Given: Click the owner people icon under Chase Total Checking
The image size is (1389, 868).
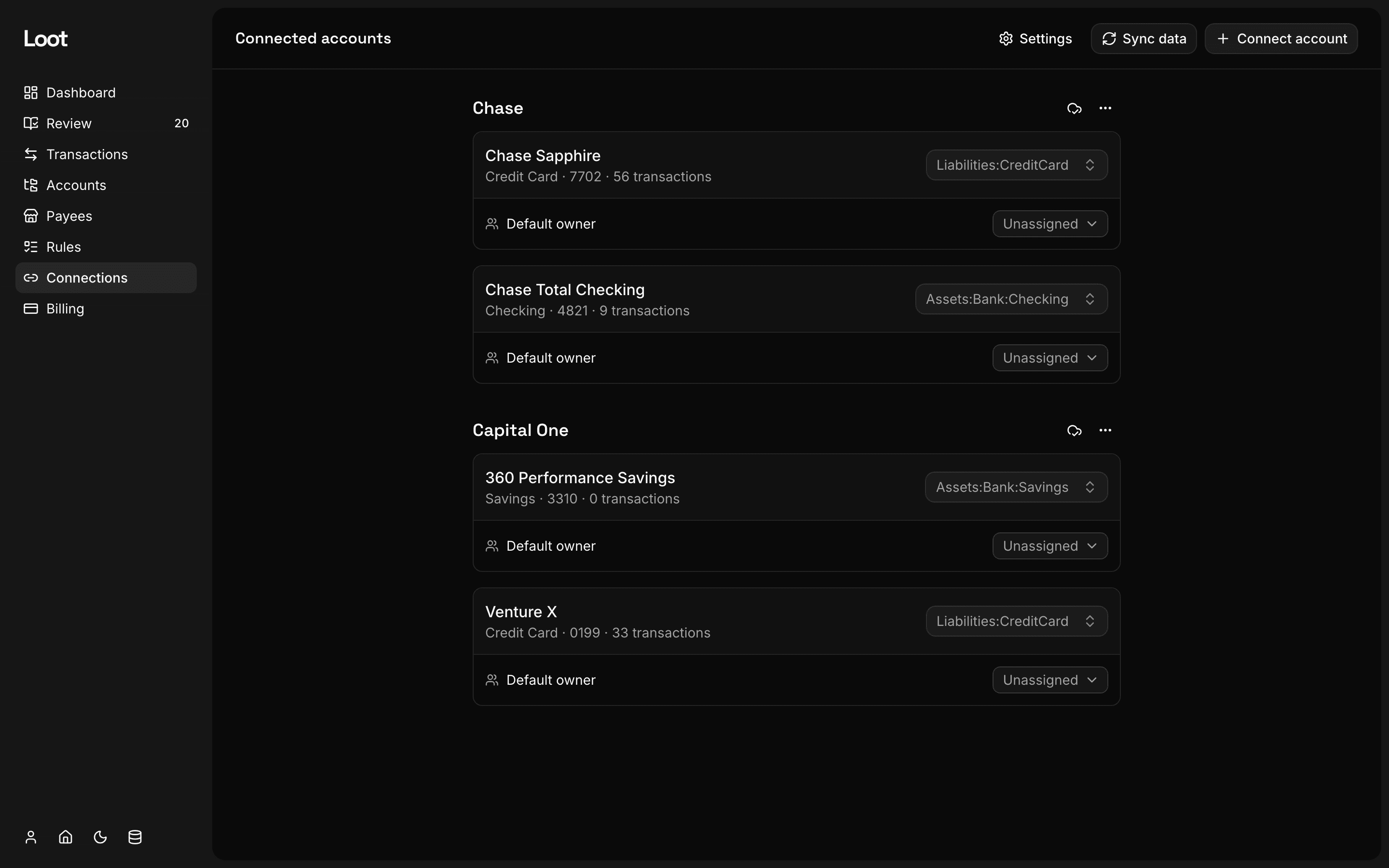Looking at the screenshot, I should [491, 358].
